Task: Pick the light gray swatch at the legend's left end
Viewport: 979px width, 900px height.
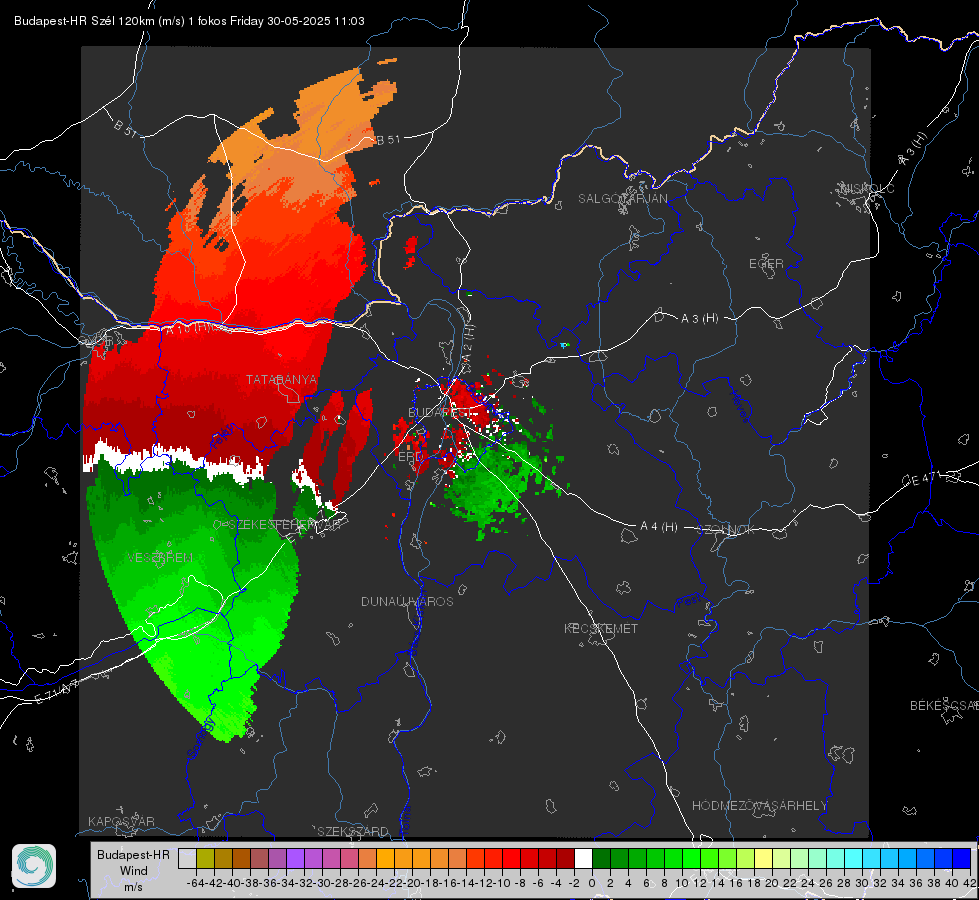Action: tap(187, 858)
